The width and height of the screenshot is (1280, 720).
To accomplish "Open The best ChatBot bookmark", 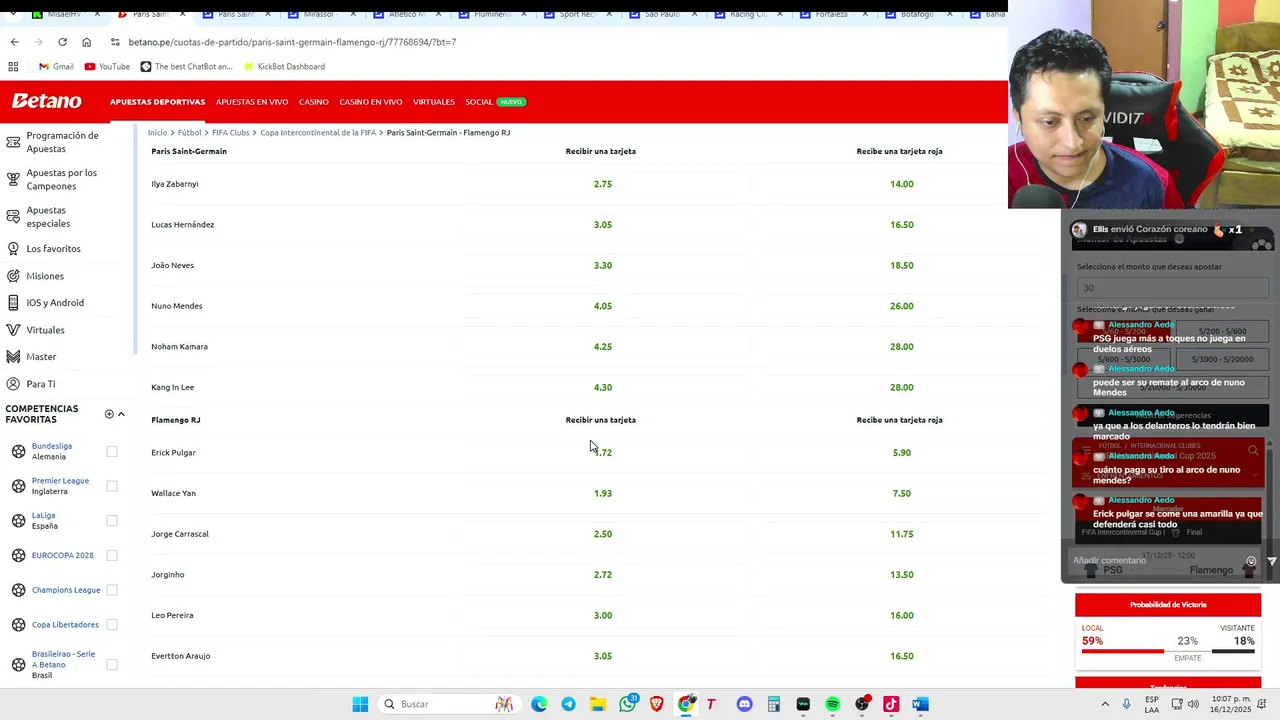I will tap(186, 66).
